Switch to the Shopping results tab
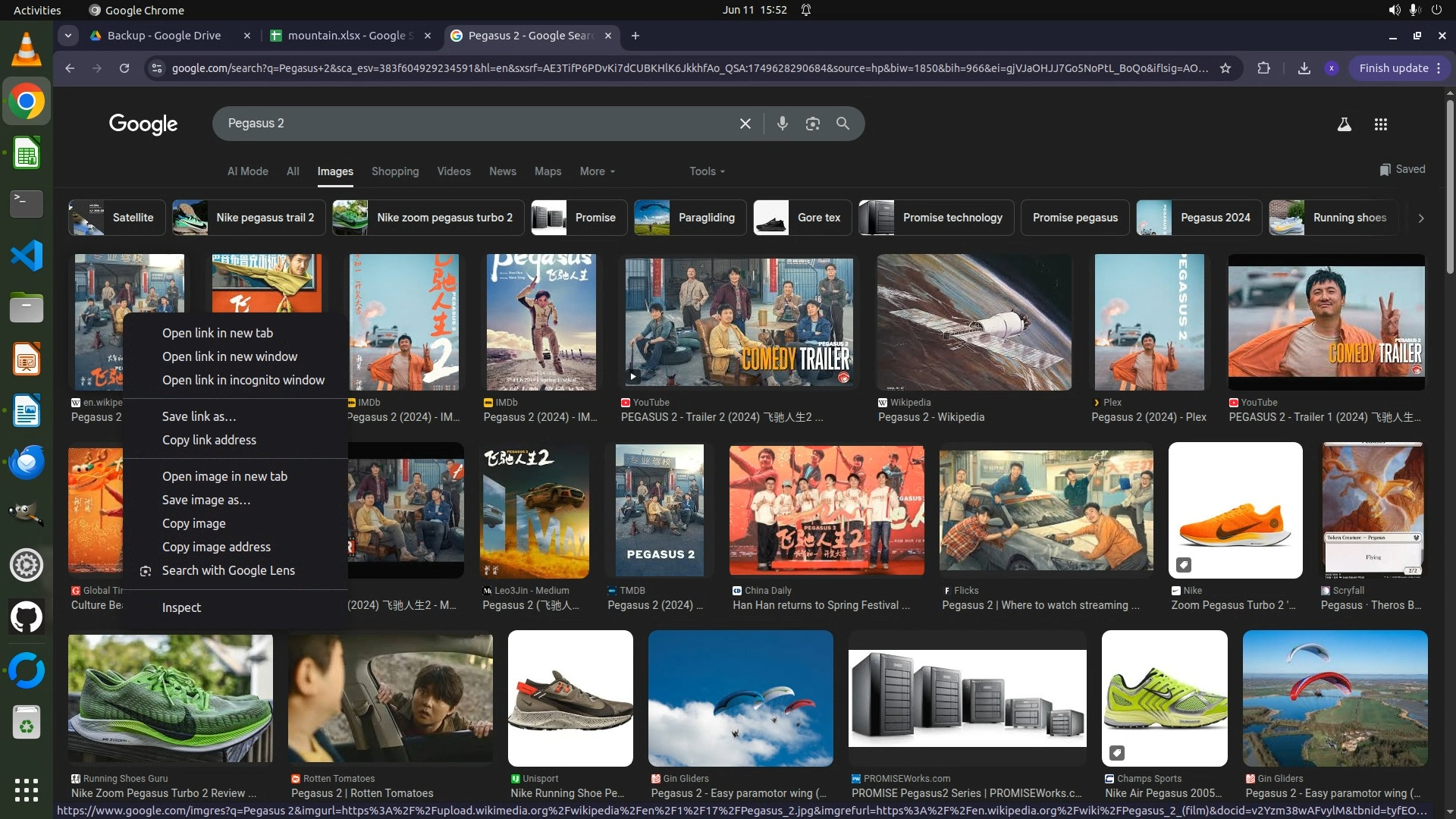1456x819 pixels. [x=394, y=171]
